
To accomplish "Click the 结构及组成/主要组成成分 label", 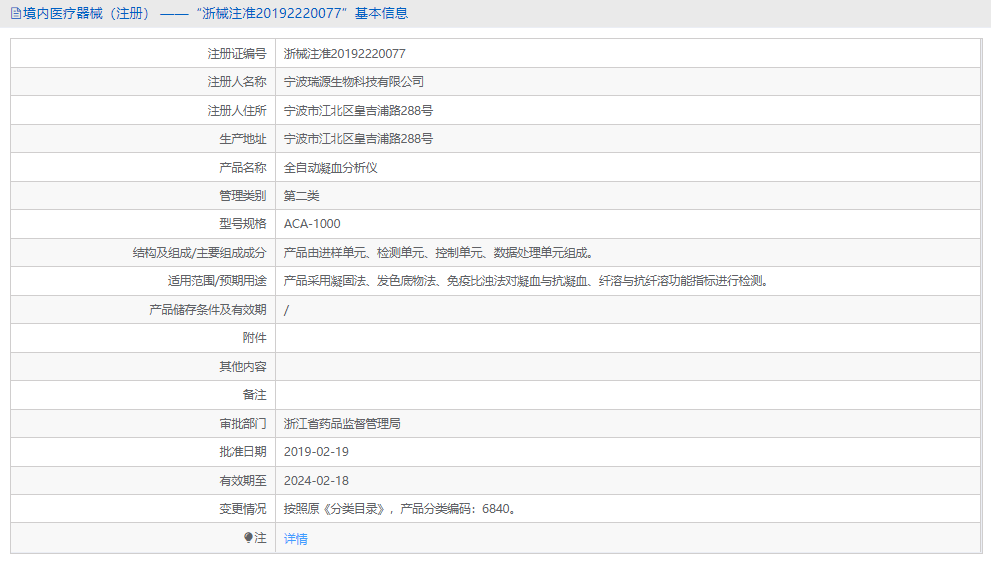I will (200, 253).
